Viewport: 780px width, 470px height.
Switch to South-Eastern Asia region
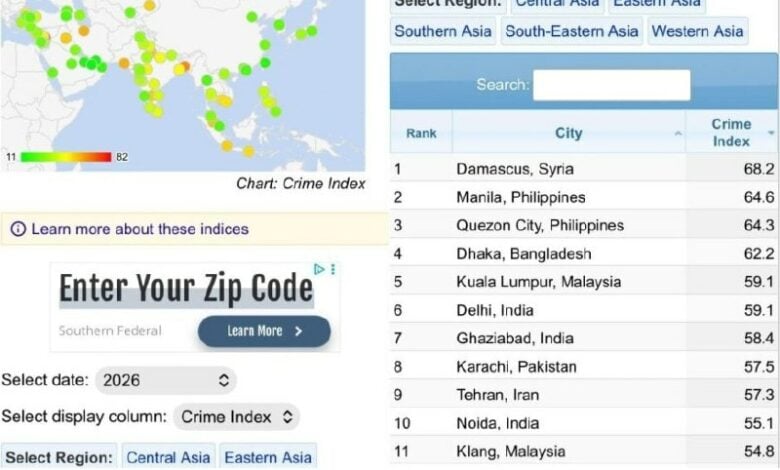click(x=572, y=31)
